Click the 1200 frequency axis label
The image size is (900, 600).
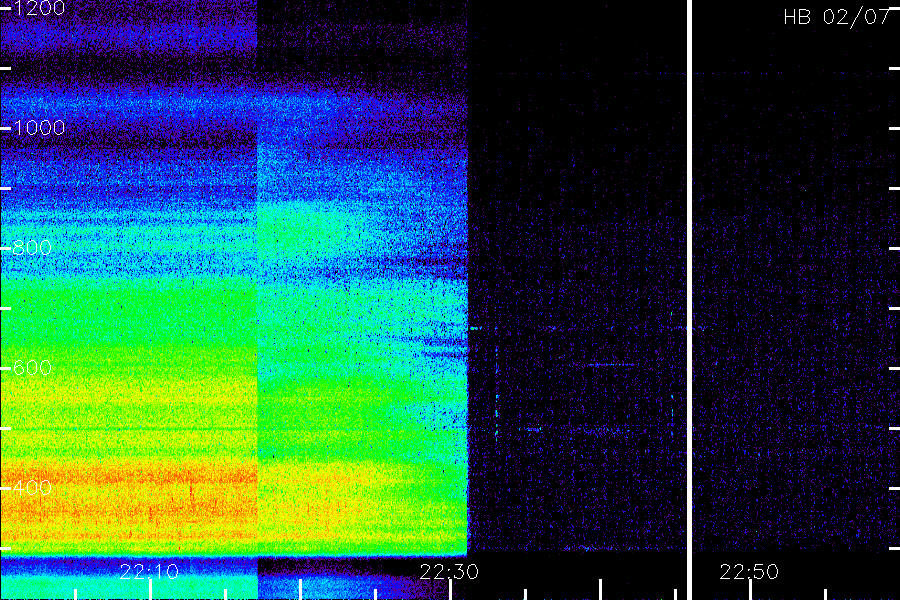pos(38,8)
